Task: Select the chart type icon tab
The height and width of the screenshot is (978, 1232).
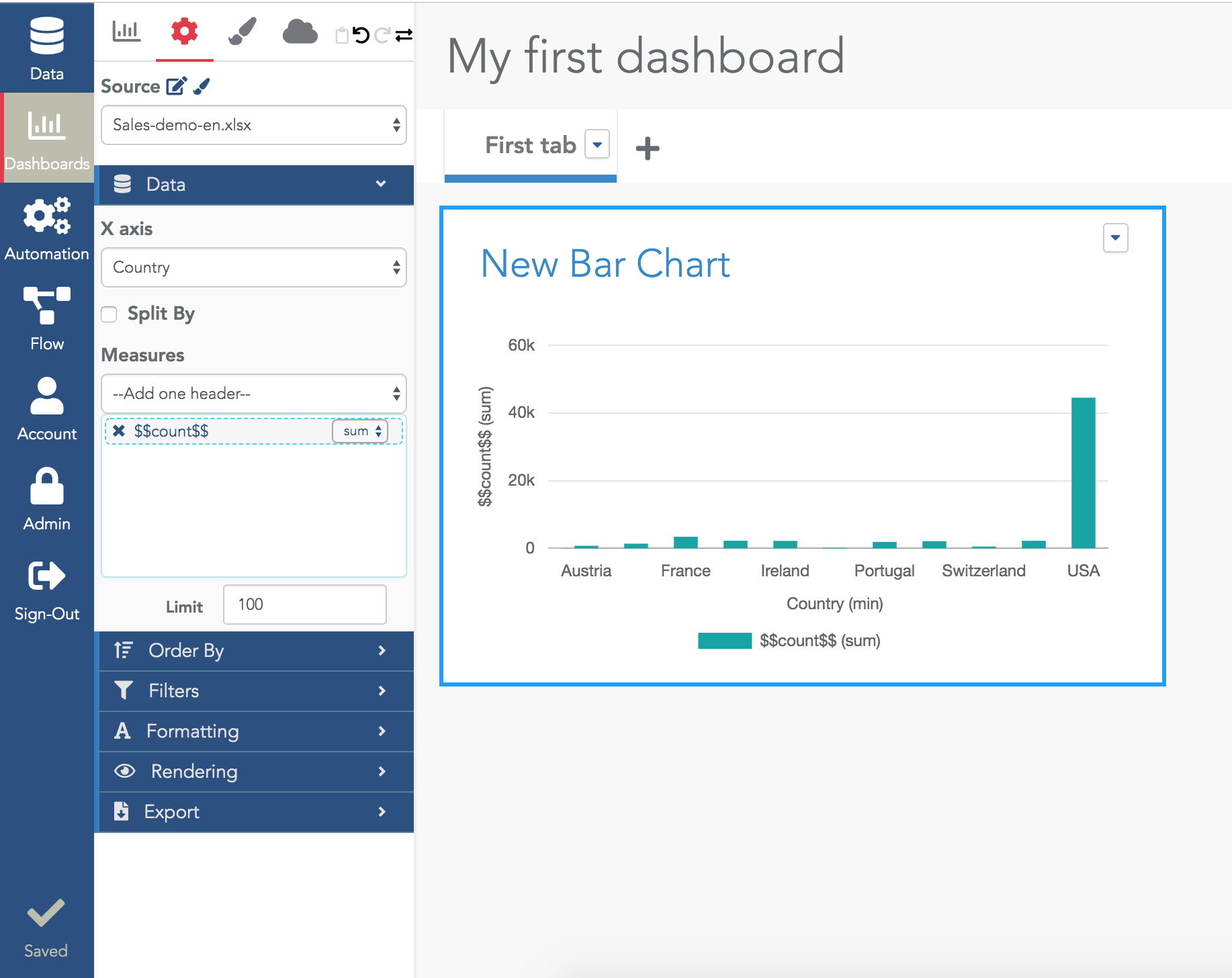Action: (126, 32)
